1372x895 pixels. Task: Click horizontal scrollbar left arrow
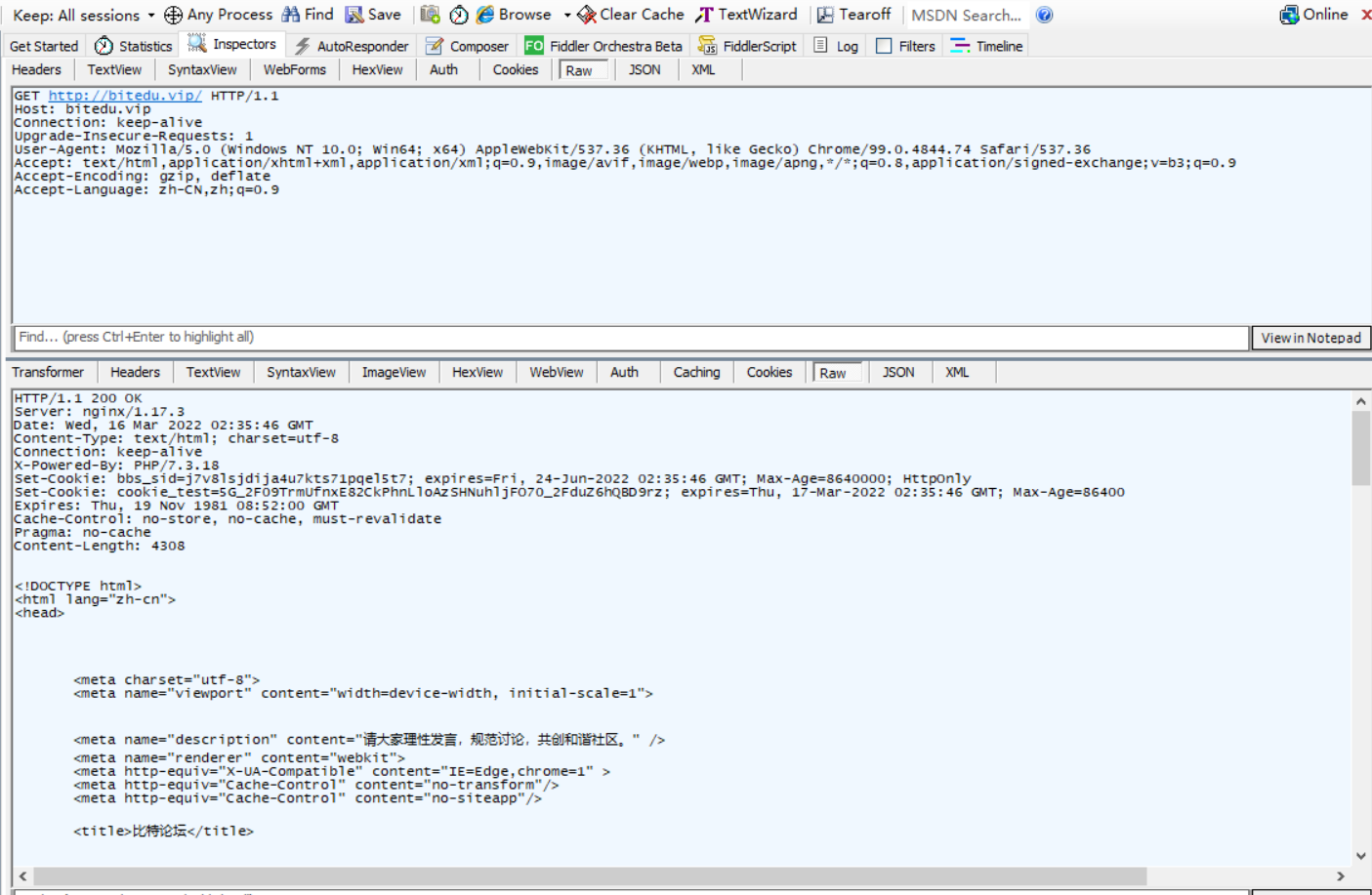[x=23, y=876]
